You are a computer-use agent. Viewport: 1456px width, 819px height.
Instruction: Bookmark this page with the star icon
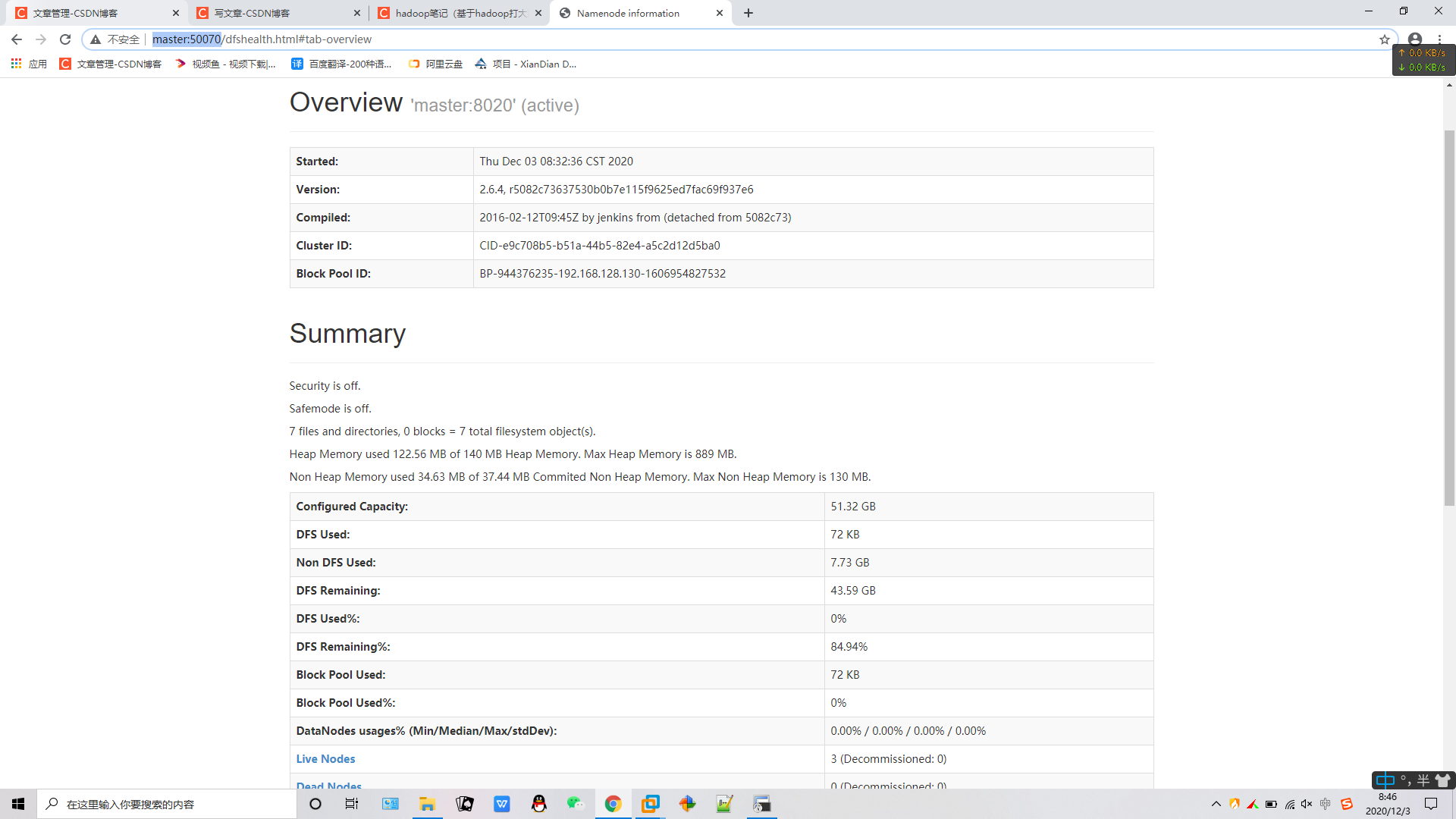pos(1385,39)
